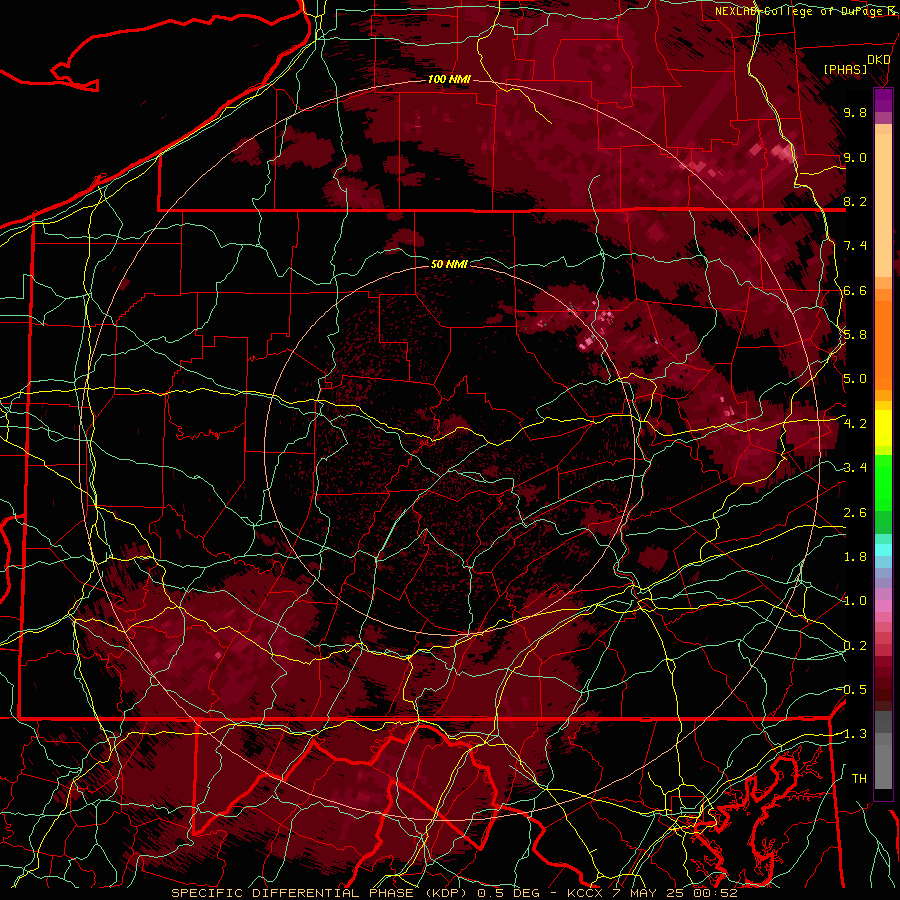Click the 6.6 value on the color scale
Image resolution: width=900 pixels, height=900 pixels.
pos(855,290)
